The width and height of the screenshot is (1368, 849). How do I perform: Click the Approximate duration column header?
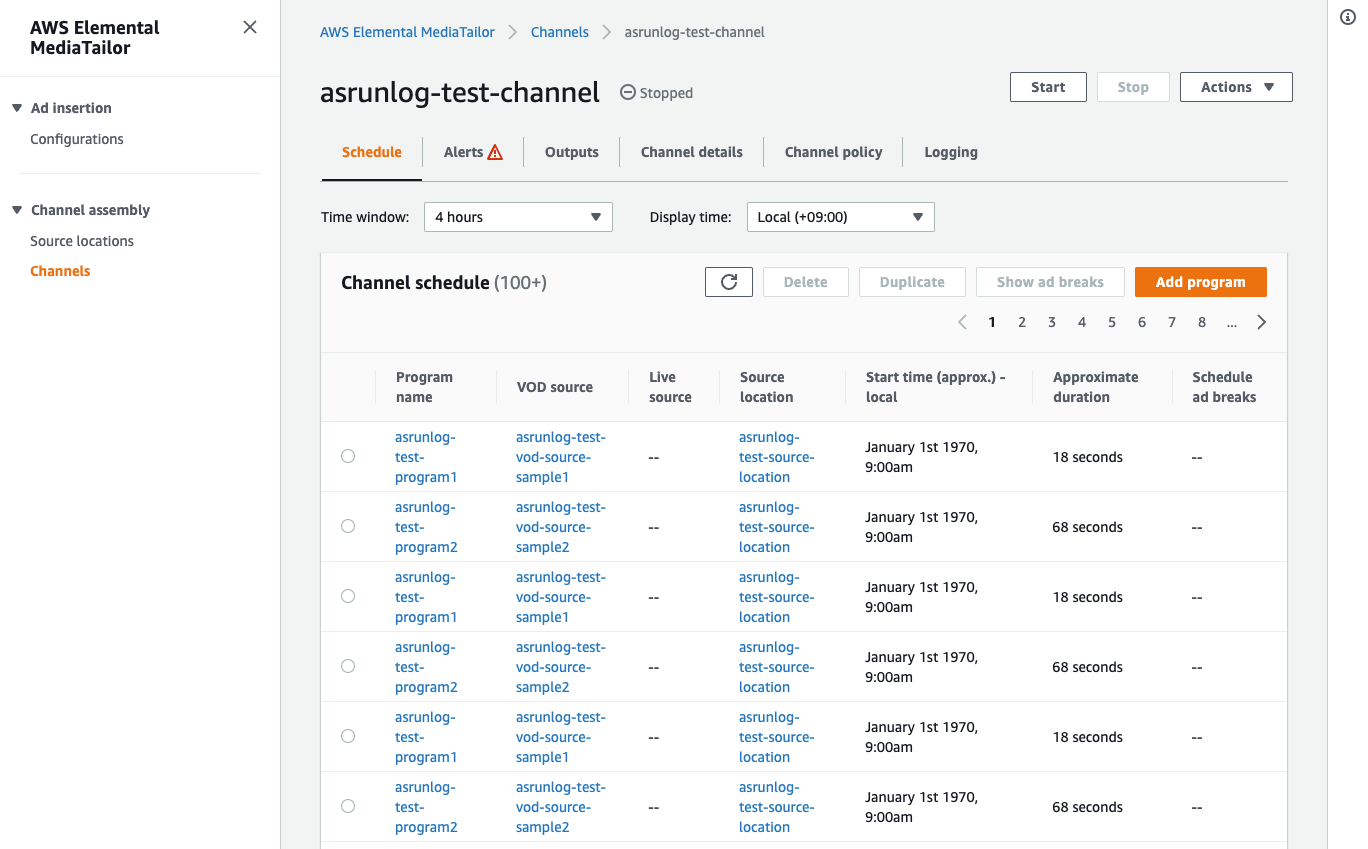click(1096, 387)
